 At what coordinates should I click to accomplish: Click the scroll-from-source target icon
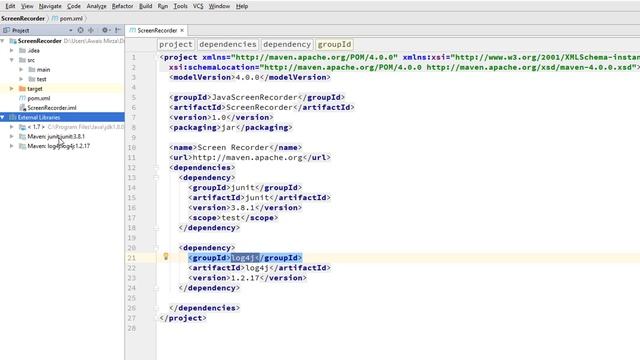(80, 30)
